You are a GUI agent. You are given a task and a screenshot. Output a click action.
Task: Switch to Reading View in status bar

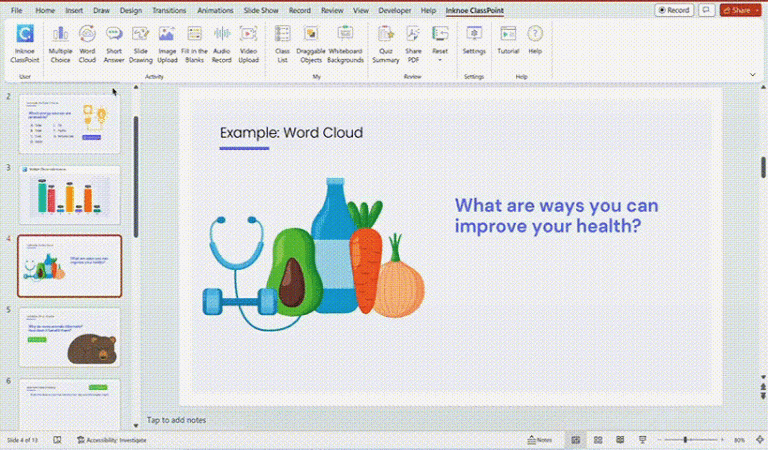(618, 439)
